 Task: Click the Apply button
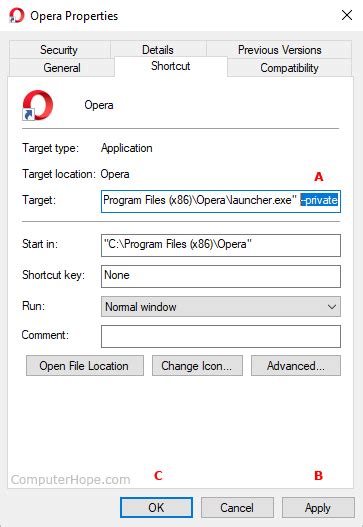click(318, 508)
